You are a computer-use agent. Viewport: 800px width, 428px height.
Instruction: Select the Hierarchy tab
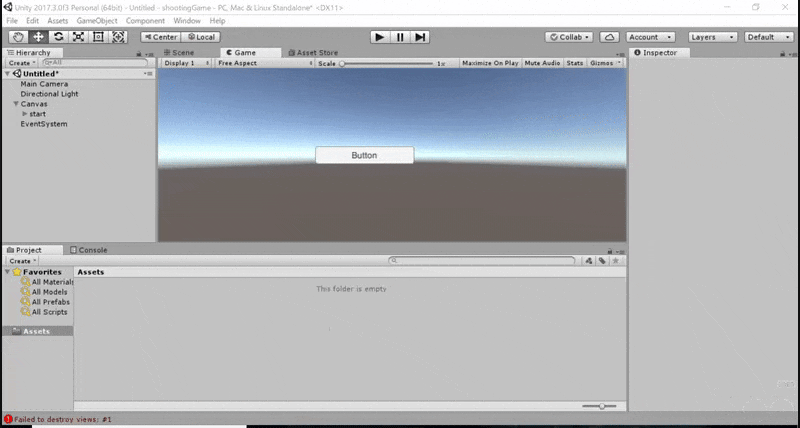coord(33,53)
